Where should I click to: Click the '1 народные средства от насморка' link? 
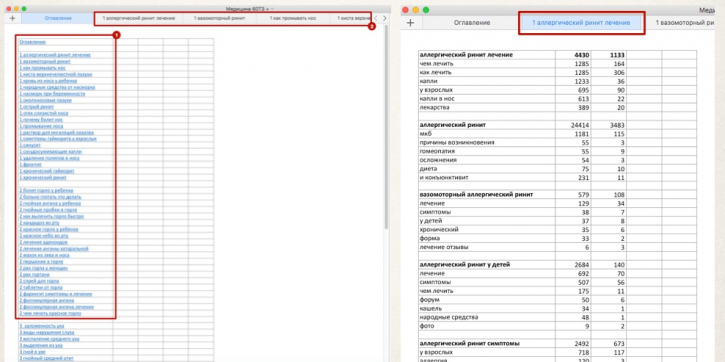point(57,87)
